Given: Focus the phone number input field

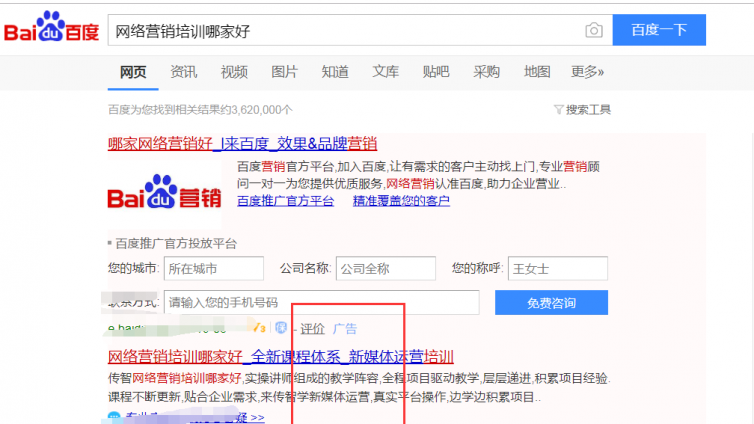Looking at the screenshot, I should 322,302.
